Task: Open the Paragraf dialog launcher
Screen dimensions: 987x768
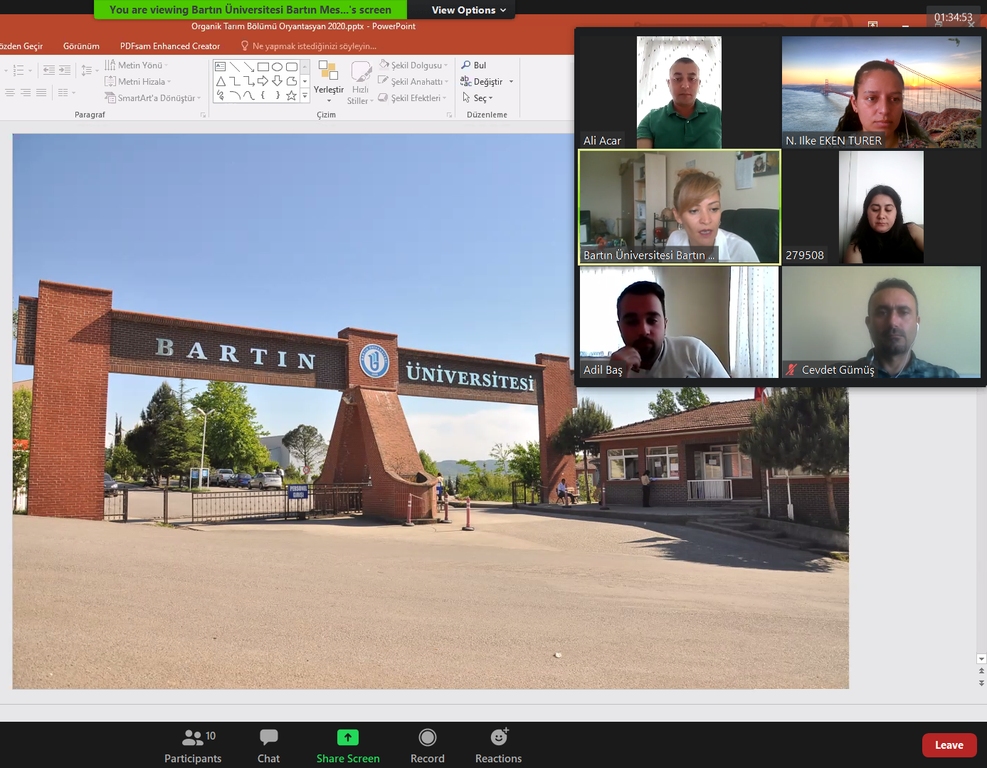Action: coord(203,115)
